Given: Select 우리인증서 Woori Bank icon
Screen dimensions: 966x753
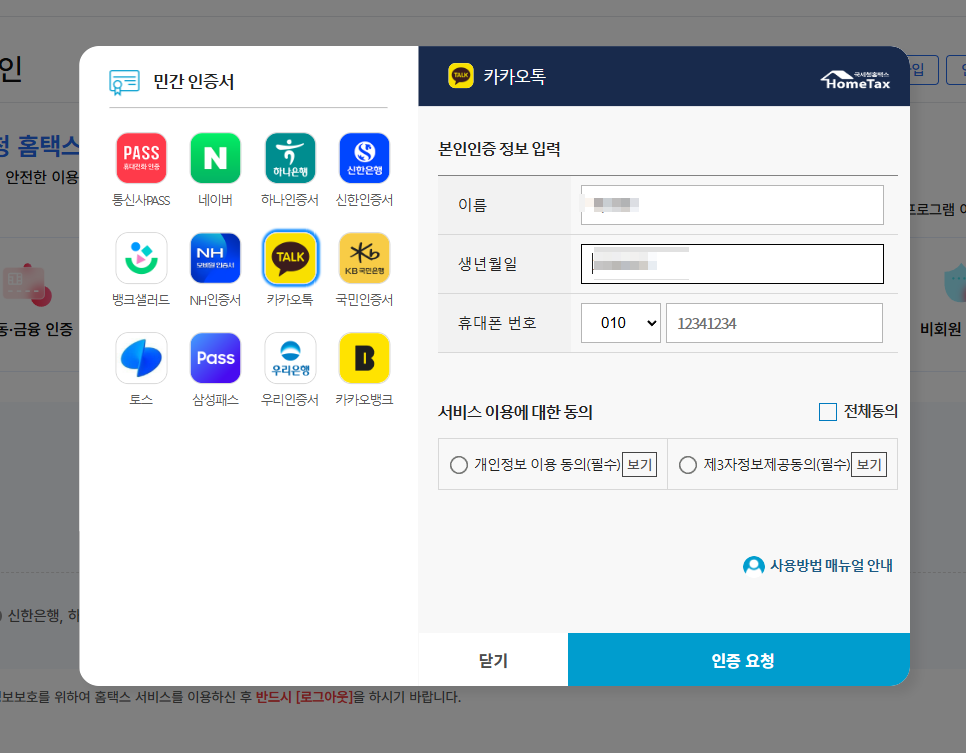Looking at the screenshot, I should pyautogui.click(x=290, y=358).
